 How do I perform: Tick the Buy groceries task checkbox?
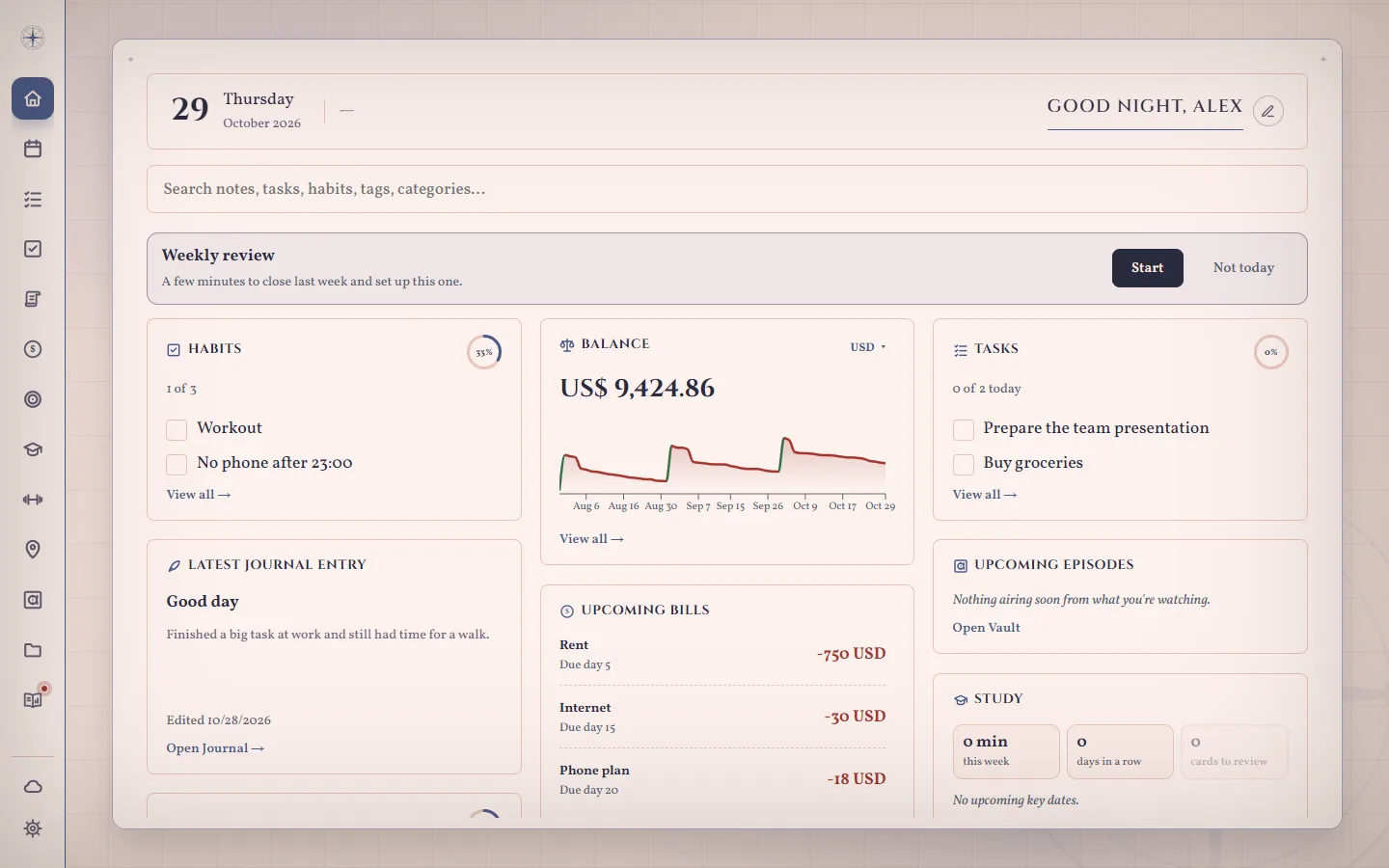963,464
